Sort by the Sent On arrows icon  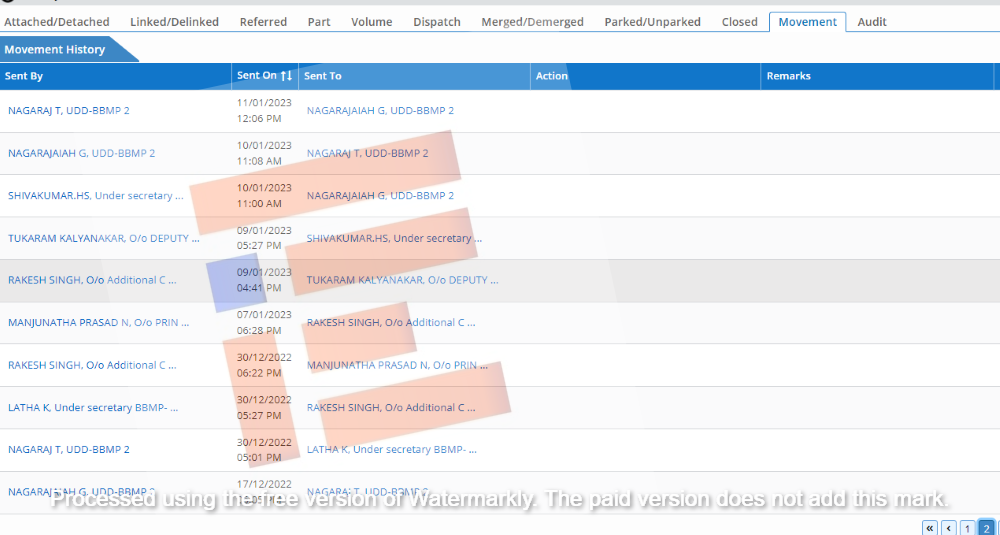click(x=286, y=76)
